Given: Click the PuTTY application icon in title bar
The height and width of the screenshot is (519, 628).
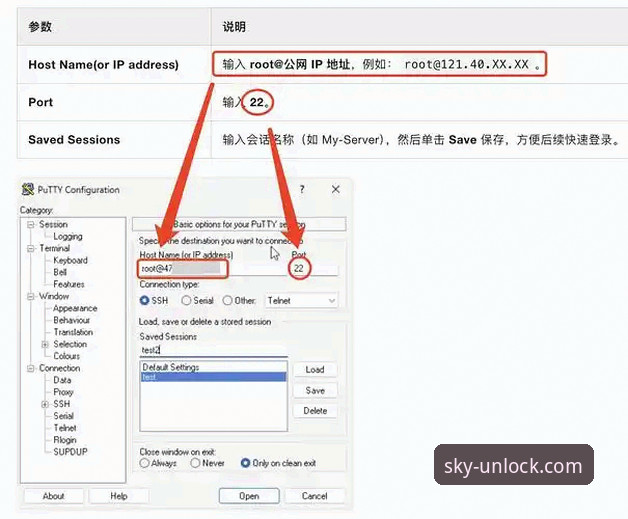Looking at the screenshot, I should tap(28, 189).
